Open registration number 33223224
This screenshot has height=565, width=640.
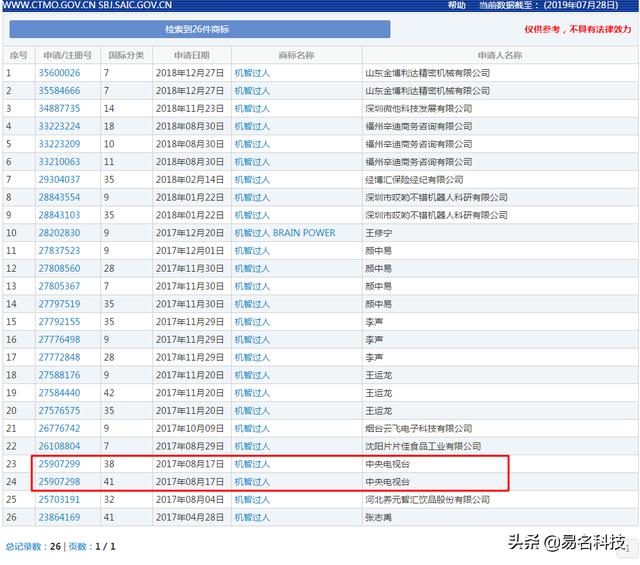click(x=59, y=126)
